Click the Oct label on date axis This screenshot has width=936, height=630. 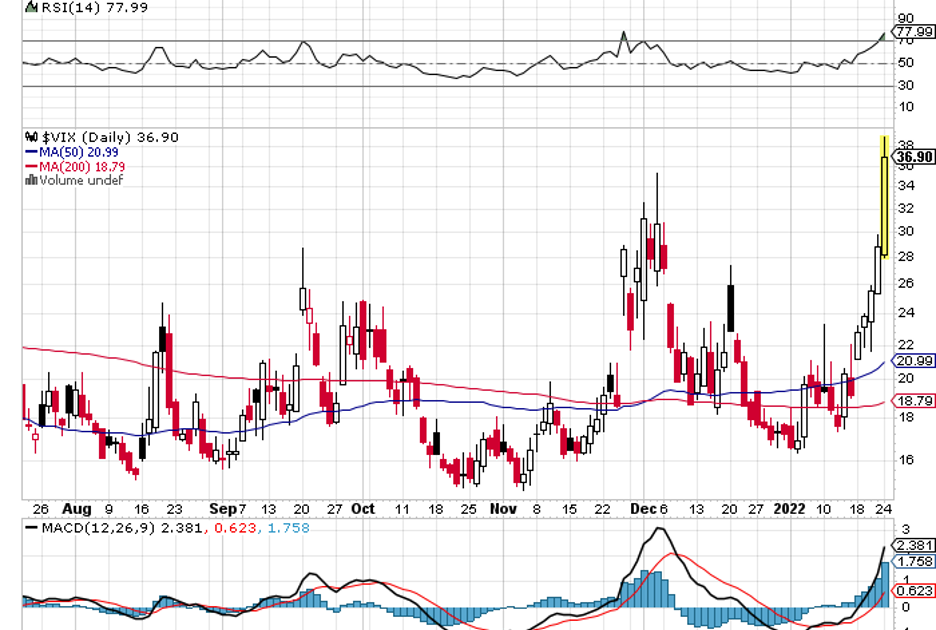coord(364,508)
